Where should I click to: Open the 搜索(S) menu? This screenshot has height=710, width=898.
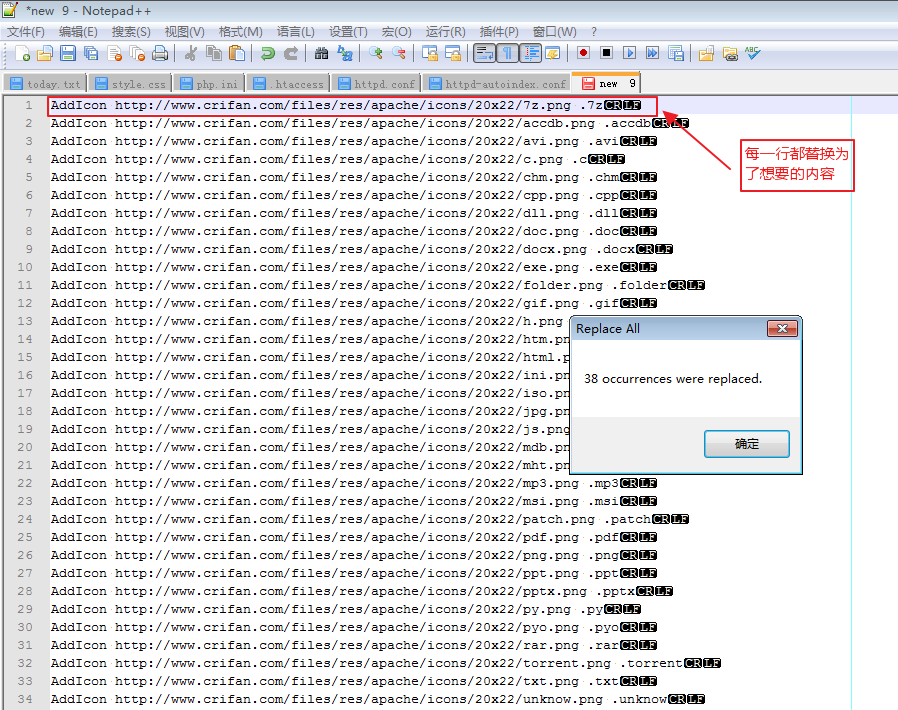click(131, 32)
